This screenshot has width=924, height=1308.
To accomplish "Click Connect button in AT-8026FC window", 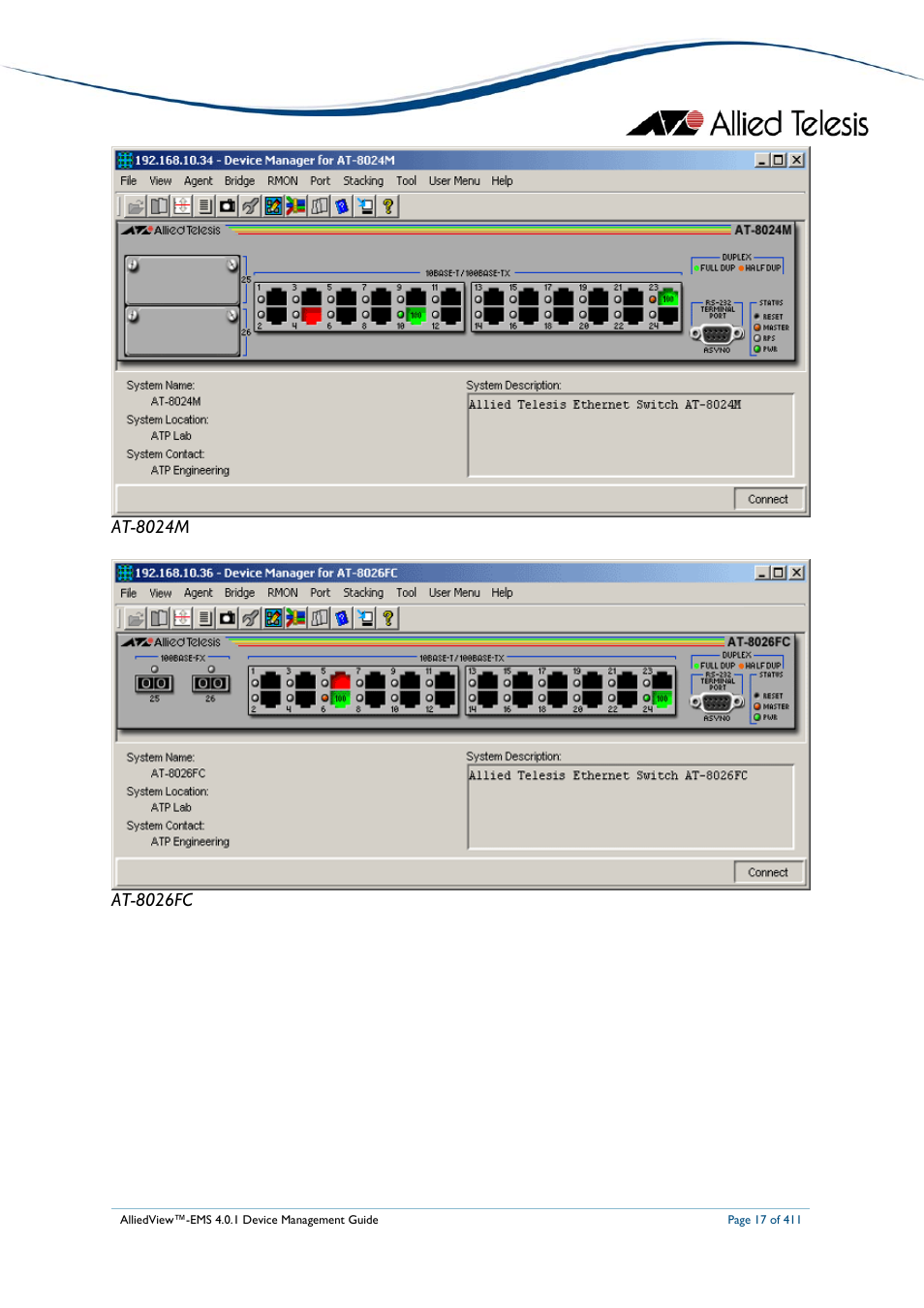I will [768, 872].
